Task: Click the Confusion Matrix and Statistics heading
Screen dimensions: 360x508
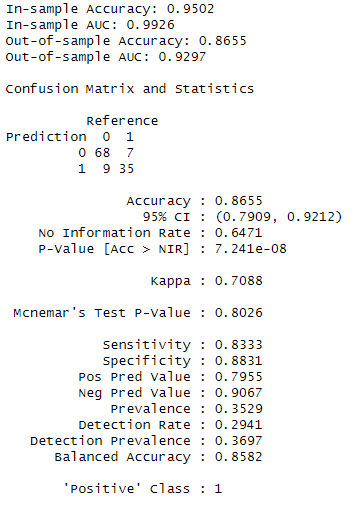Action: (x=130, y=89)
